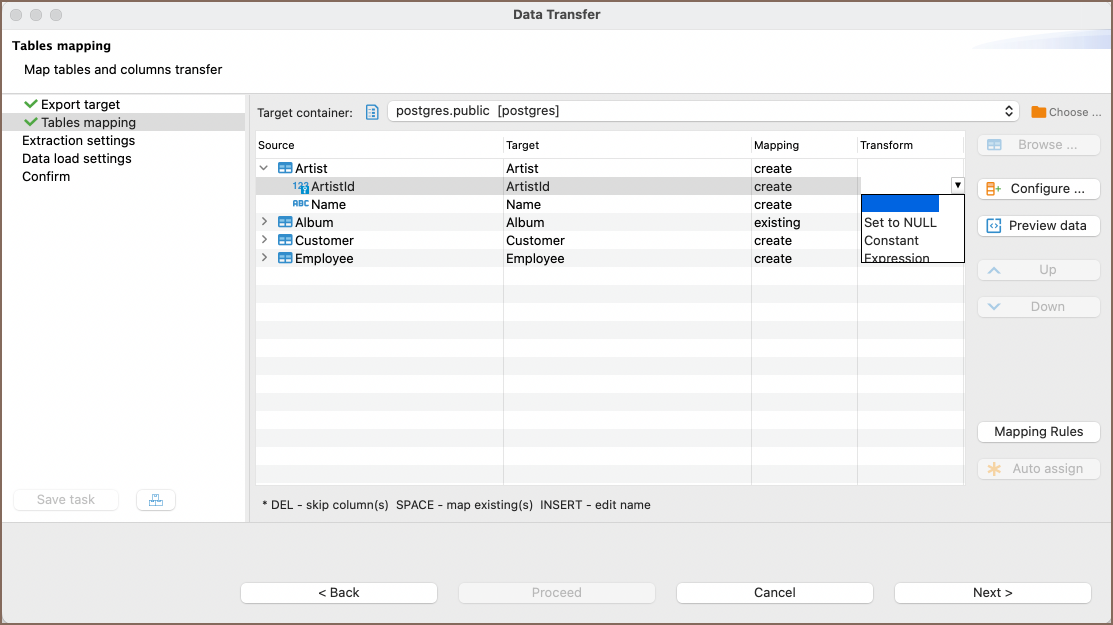Click the icon button beside Save task

[155, 500]
